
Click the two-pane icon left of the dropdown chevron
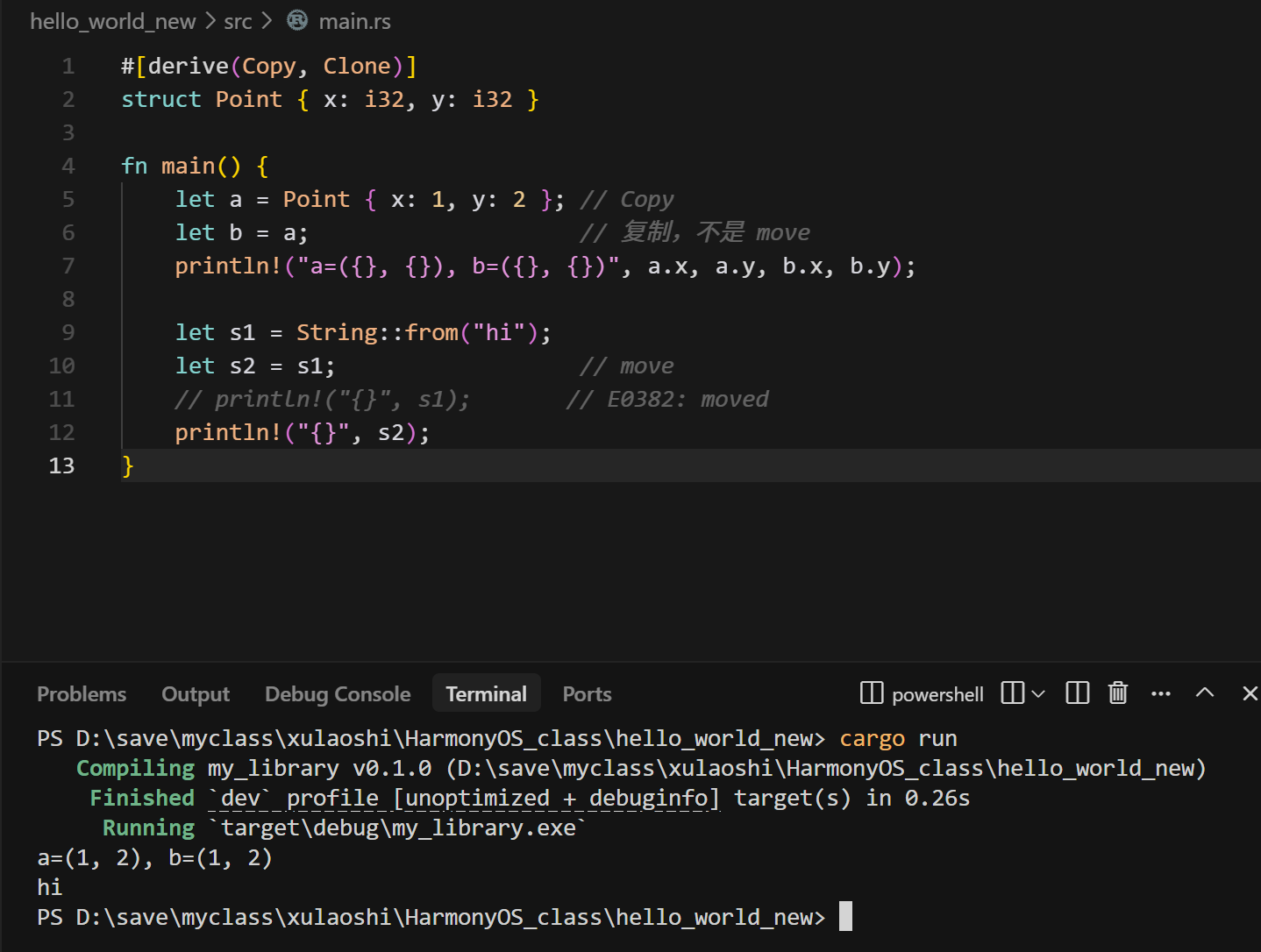(x=1012, y=693)
